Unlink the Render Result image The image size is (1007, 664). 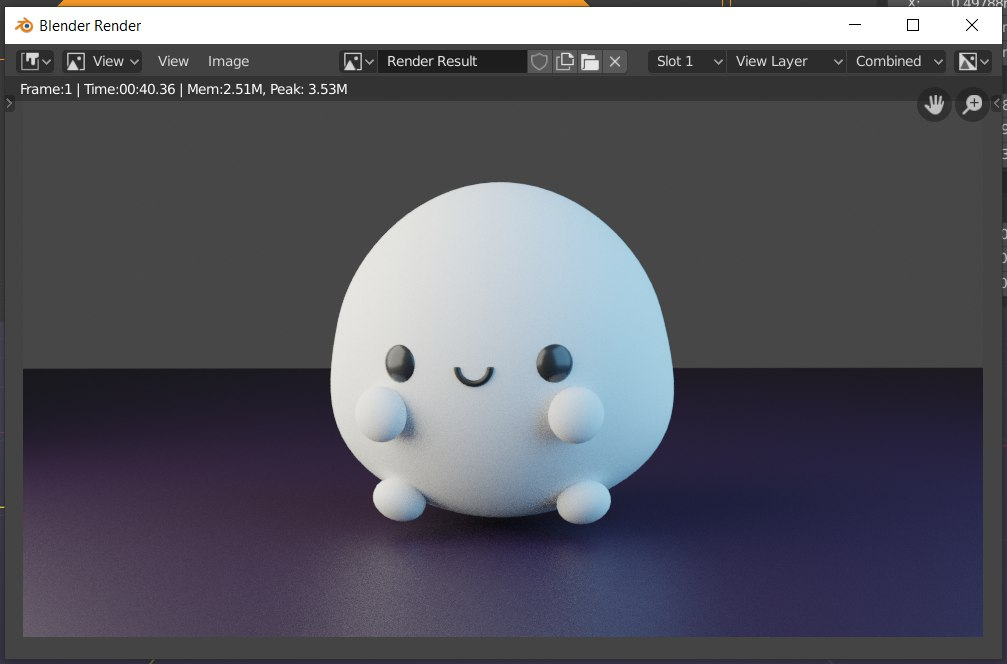coord(615,61)
